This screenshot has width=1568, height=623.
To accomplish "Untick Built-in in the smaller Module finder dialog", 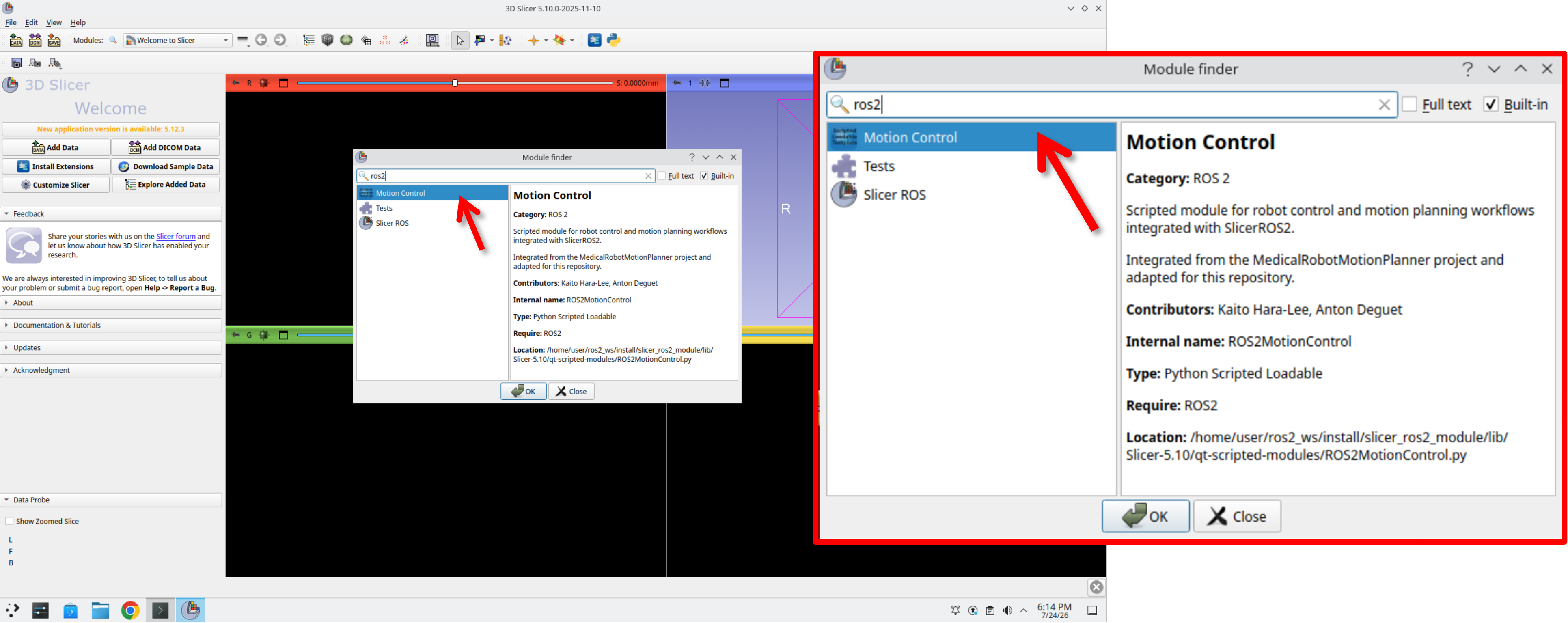I will click(x=704, y=176).
